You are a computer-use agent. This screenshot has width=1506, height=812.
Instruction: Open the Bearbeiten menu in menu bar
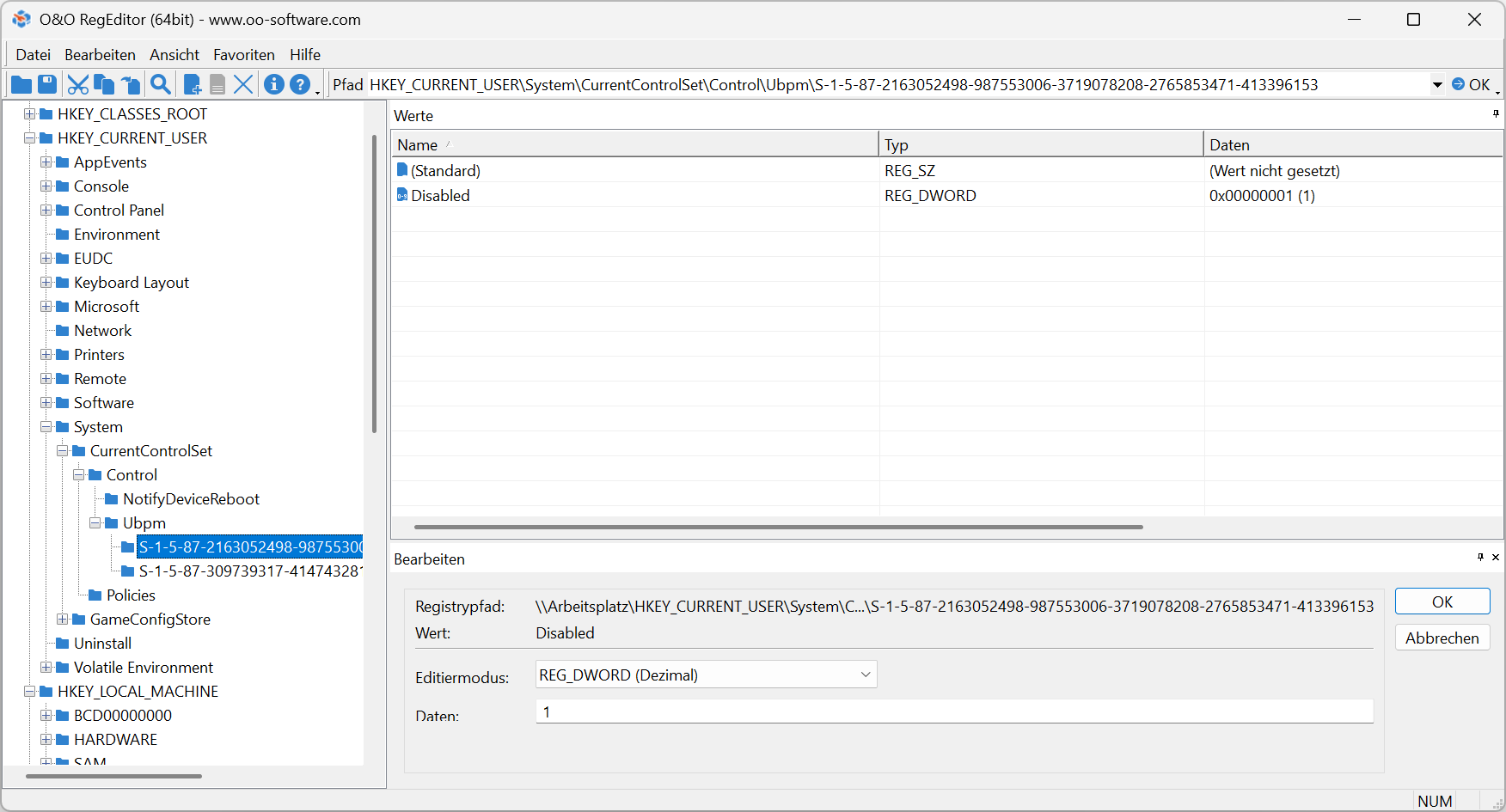tap(100, 55)
